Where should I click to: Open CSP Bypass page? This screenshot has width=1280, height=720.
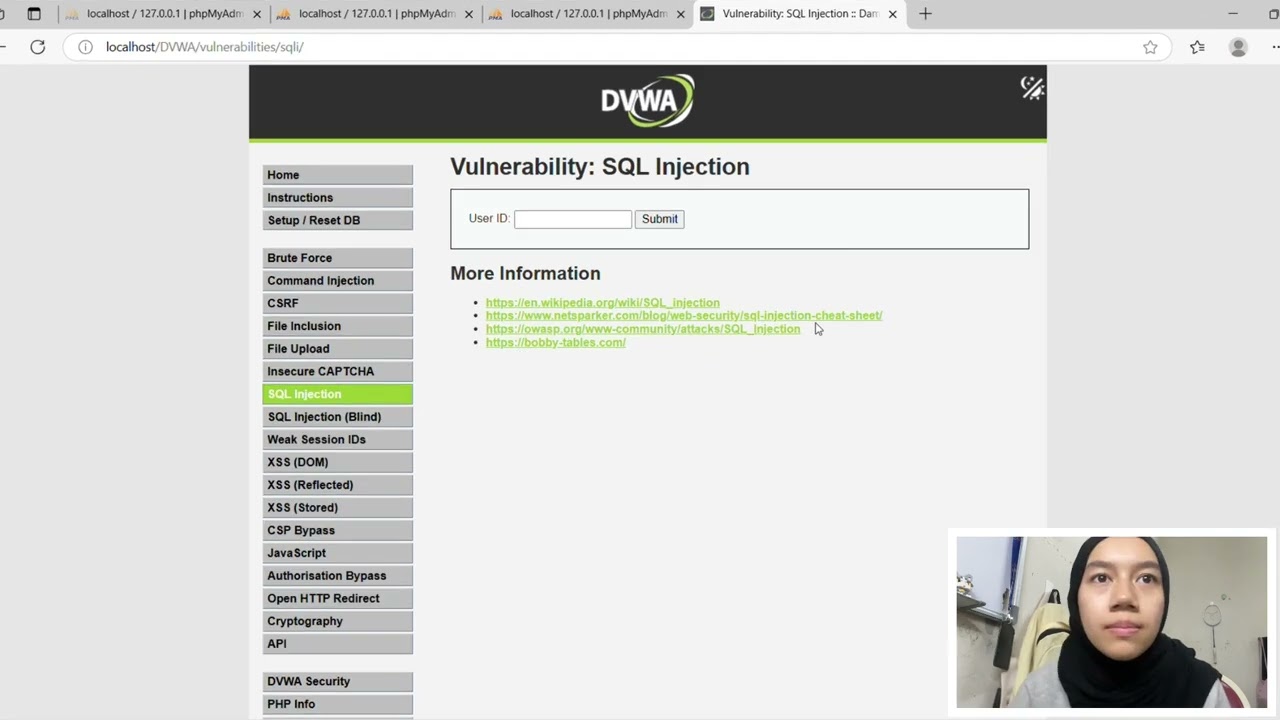pos(338,530)
